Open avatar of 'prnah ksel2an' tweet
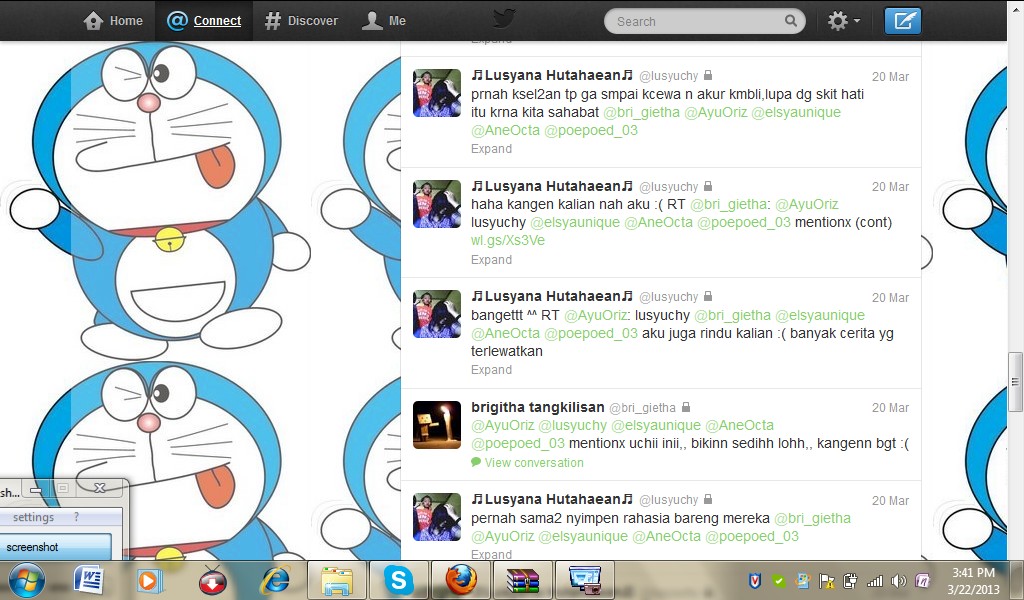Image resolution: width=1024 pixels, height=600 pixels. coord(437,93)
